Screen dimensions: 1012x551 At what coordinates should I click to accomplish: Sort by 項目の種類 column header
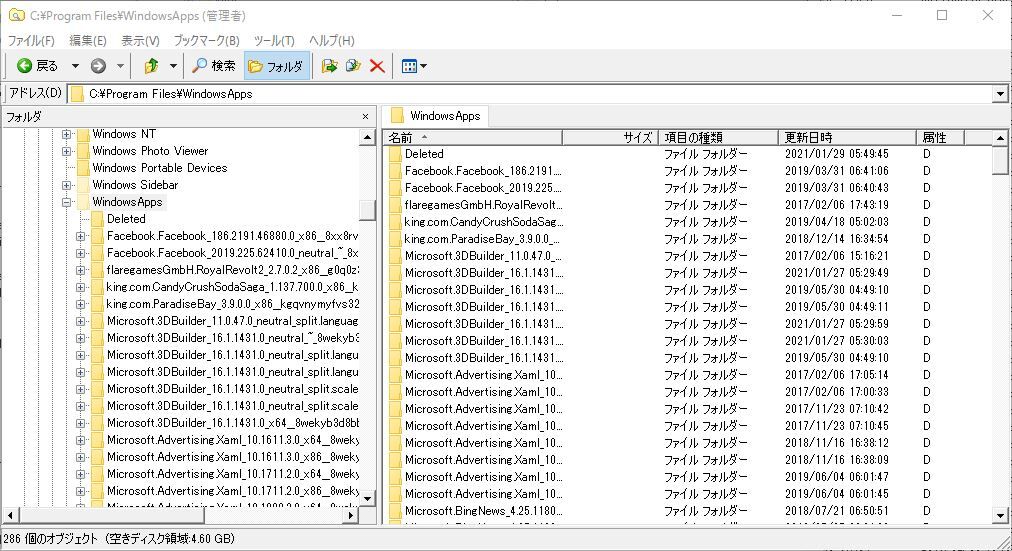(x=718, y=137)
